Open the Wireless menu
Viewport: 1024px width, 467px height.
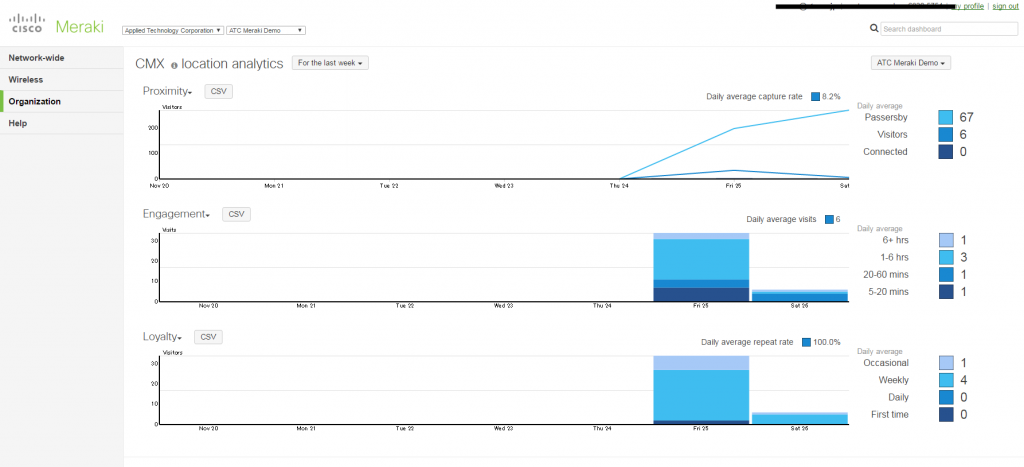pos(62,80)
